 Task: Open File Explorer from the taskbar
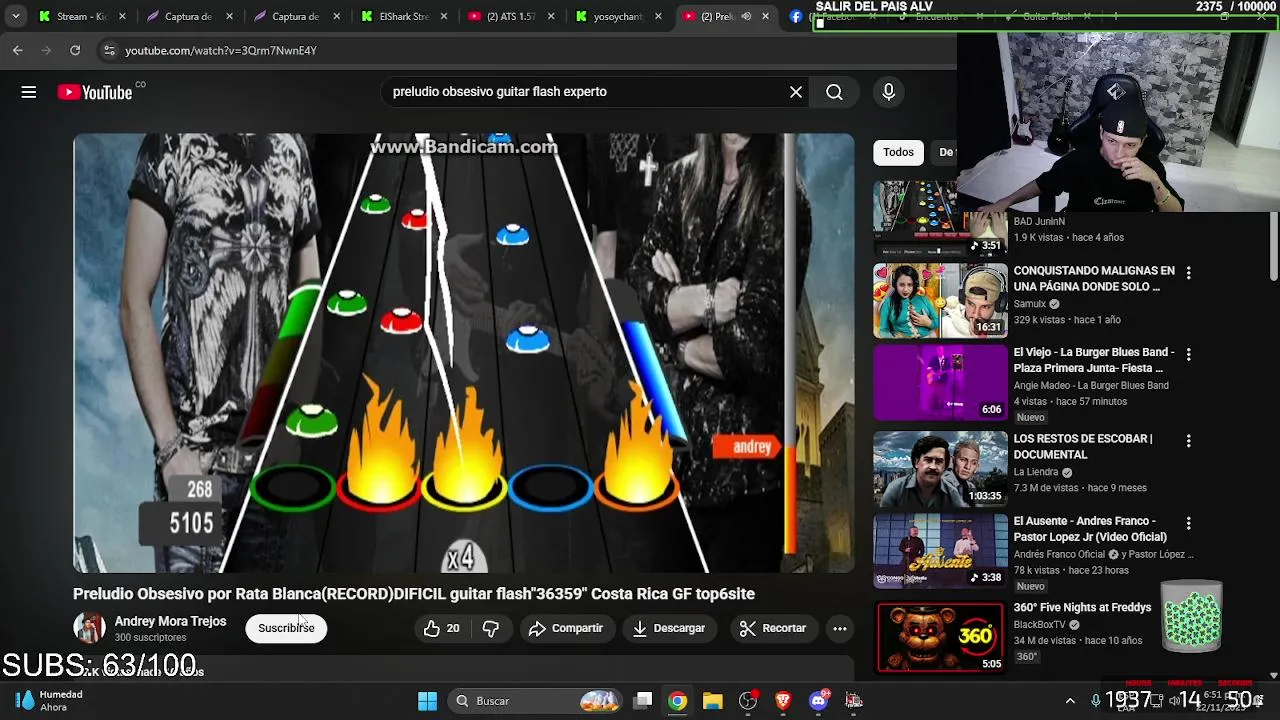[713, 701]
